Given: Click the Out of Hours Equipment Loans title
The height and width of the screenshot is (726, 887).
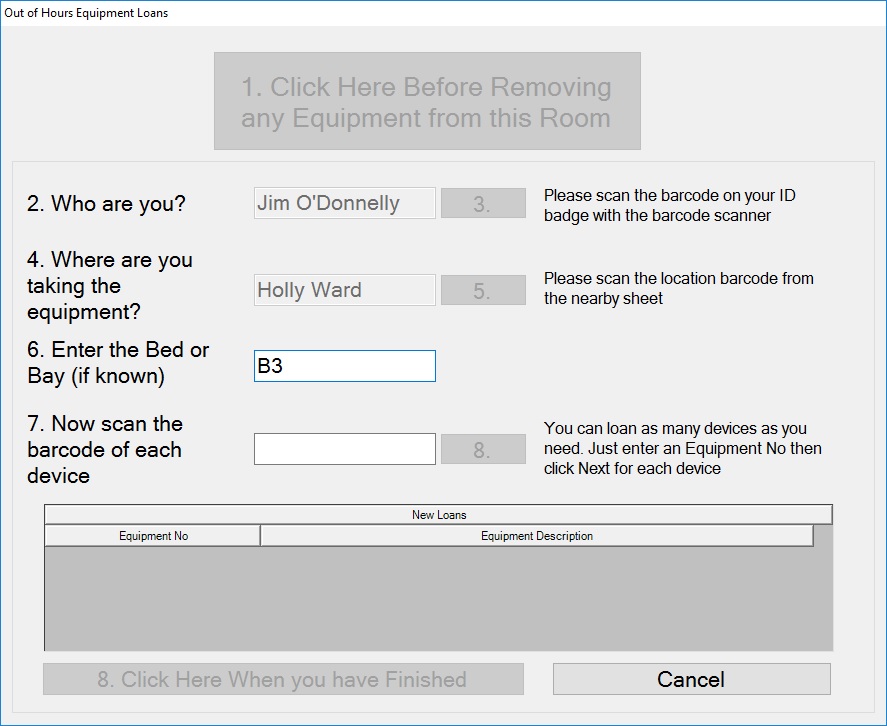Looking at the screenshot, I should [x=86, y=13].
